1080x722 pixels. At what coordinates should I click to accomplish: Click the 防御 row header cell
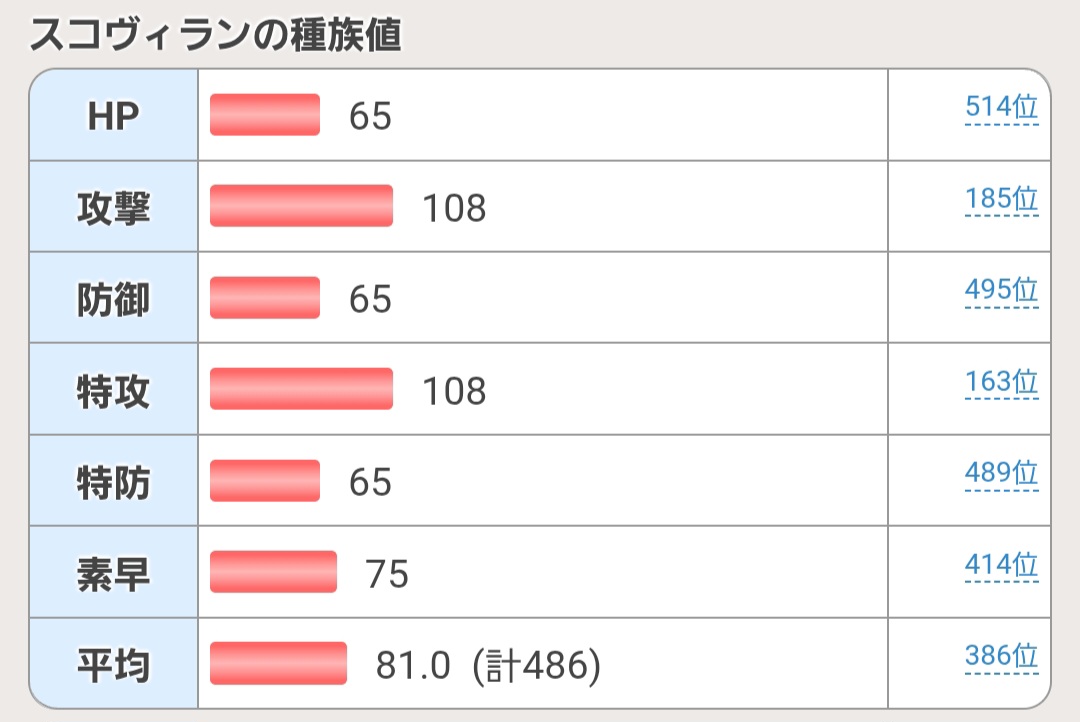113,299
